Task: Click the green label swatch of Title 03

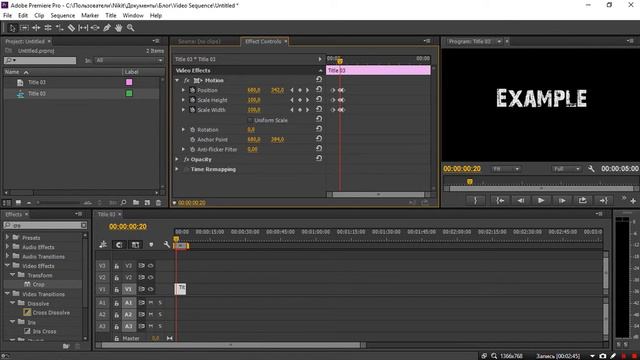Action: coord(129,93)
